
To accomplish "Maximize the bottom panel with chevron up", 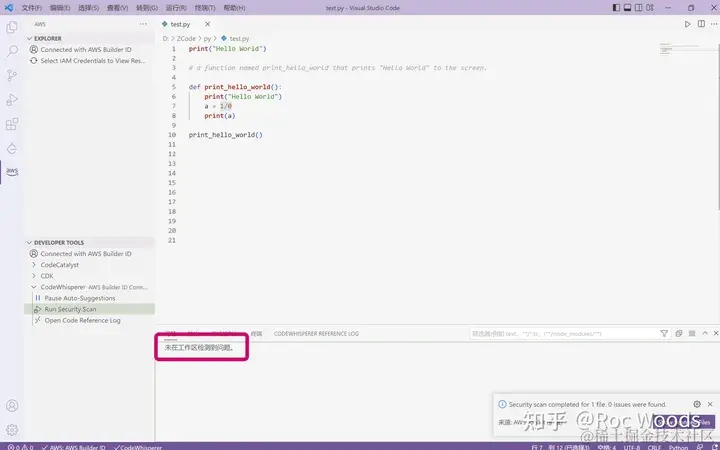I will [x=705, y=333].
